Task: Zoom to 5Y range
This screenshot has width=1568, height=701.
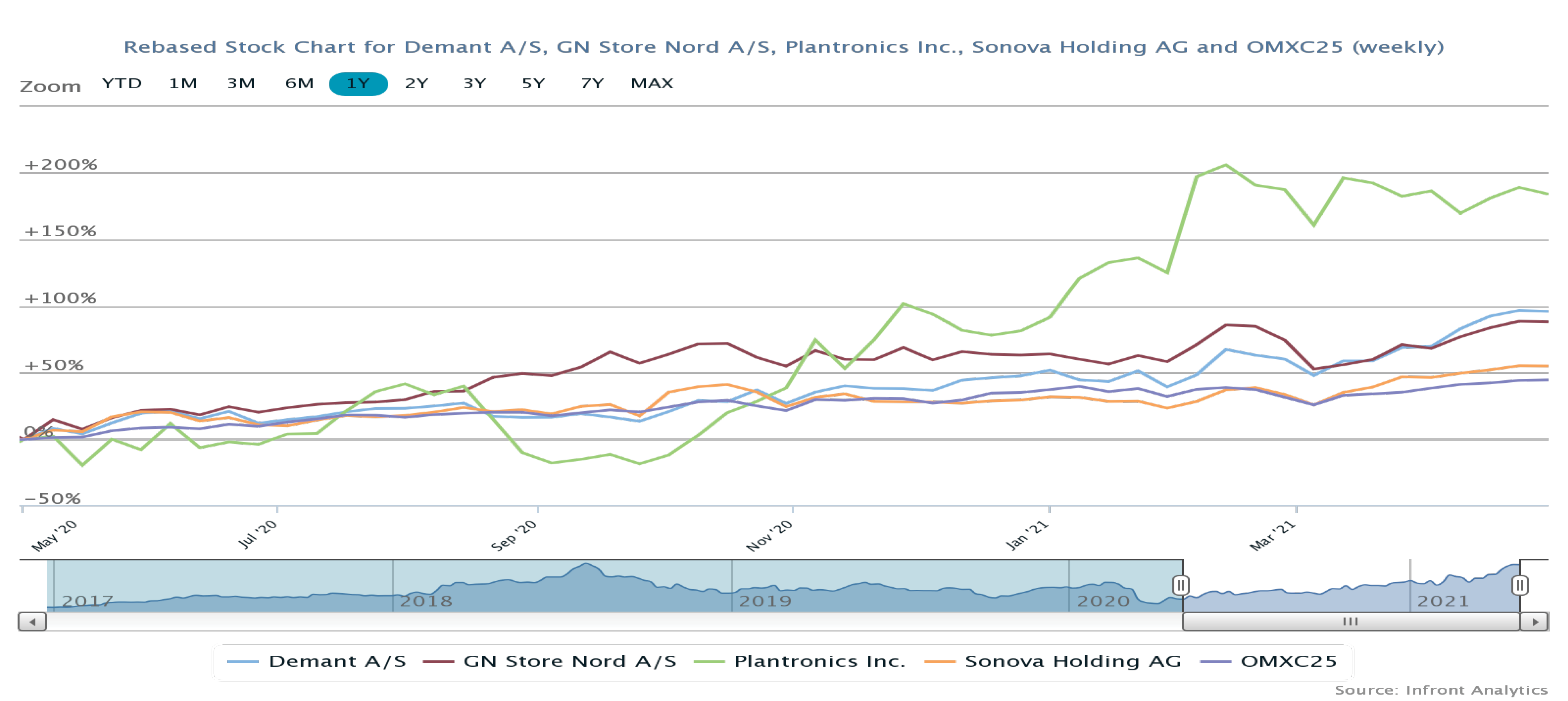Action: pos(533,84)
